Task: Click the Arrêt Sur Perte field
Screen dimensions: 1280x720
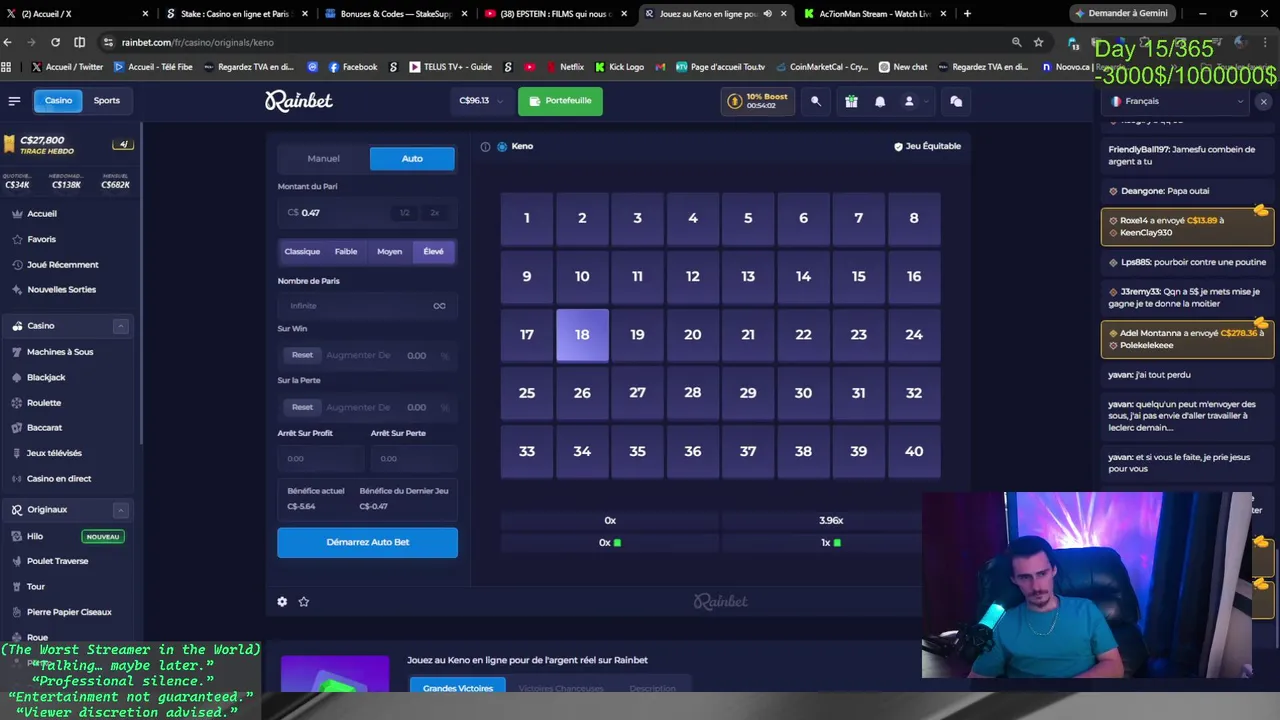Action: [x=413, y=458]
